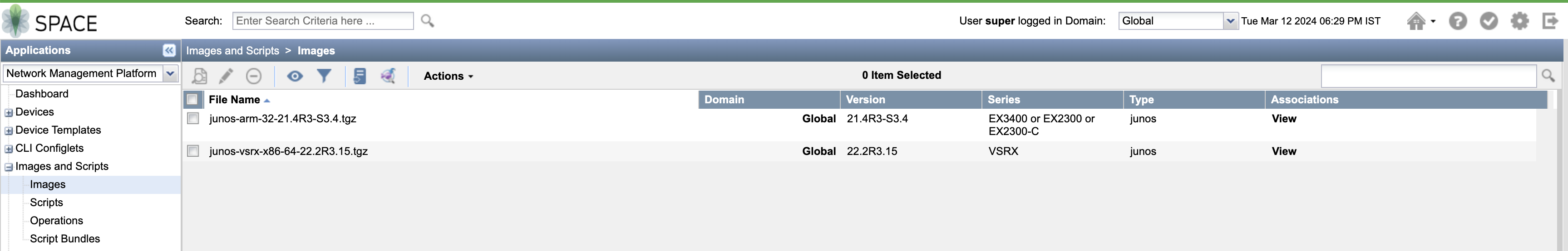Click the filter funnel icon in toolbar
Screen dimensions: 1568x251
[x=324, y=76]
